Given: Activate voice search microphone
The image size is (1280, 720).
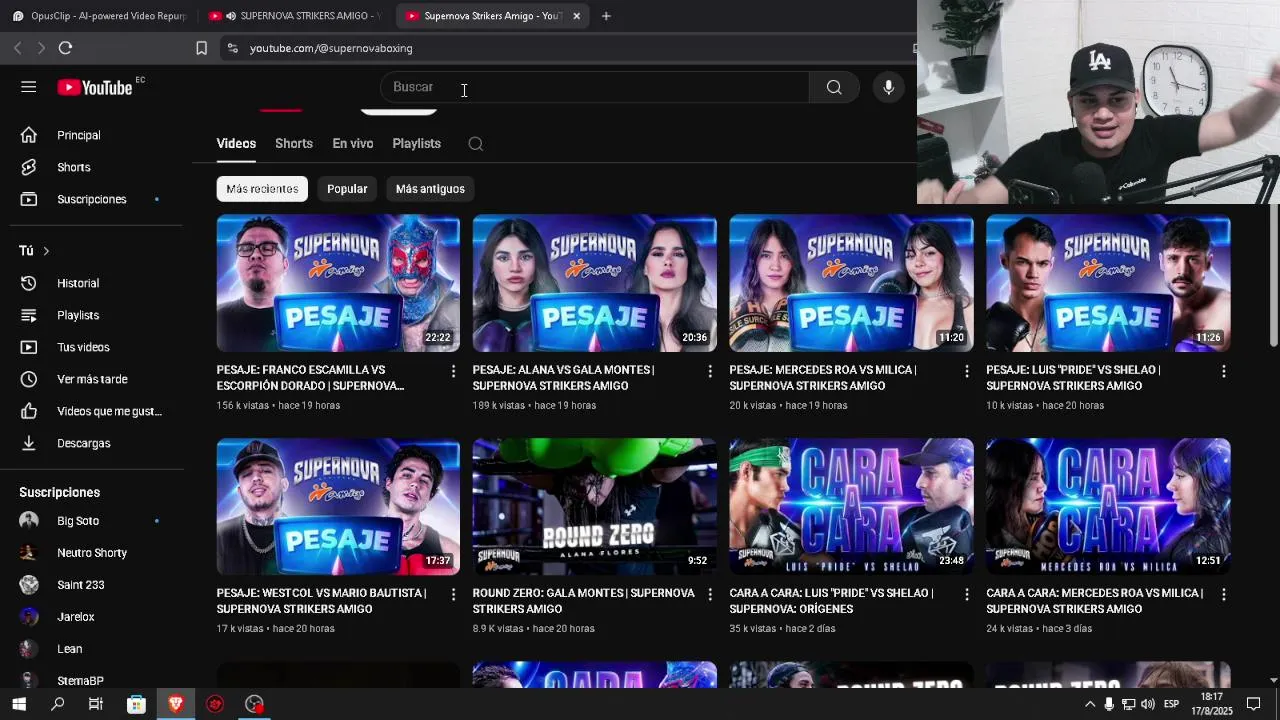Looking at the screenshot, I should coord(888,87).
